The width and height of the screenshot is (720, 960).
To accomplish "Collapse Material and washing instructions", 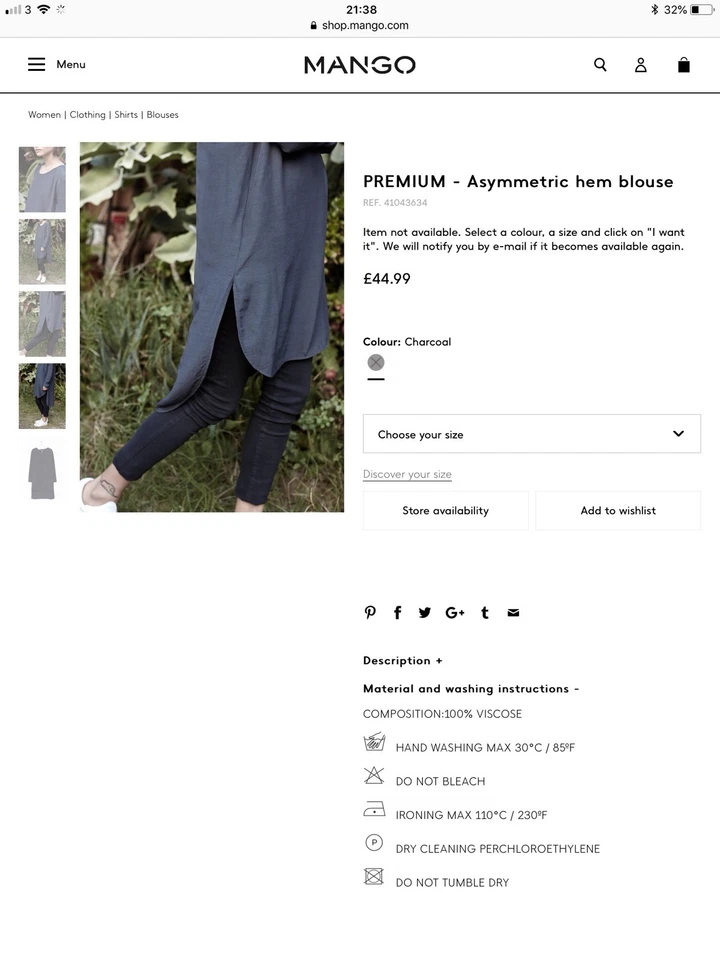I will [470, 689].
